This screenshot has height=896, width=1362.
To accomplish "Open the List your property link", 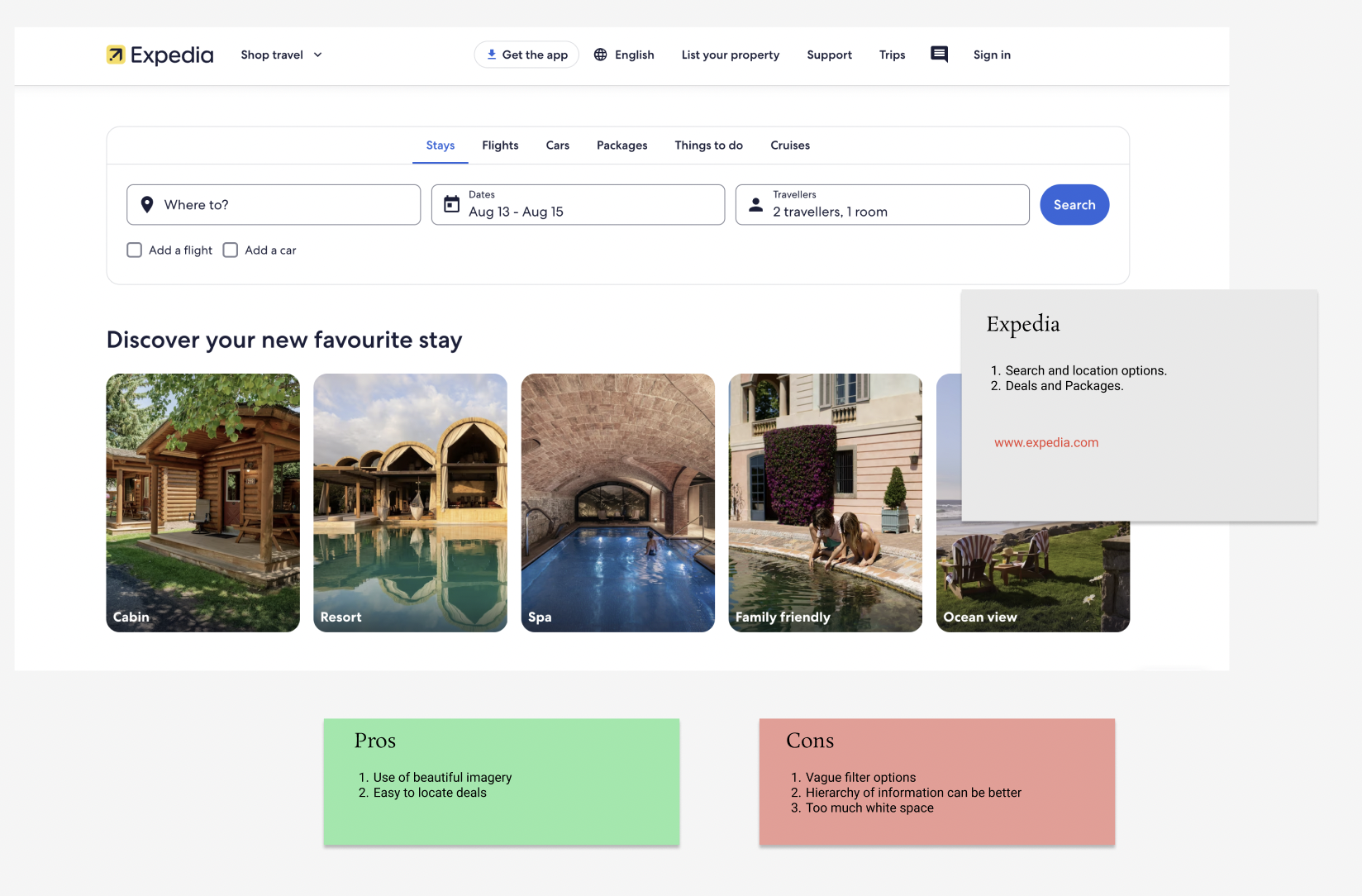I will click(x=731, y=55).
